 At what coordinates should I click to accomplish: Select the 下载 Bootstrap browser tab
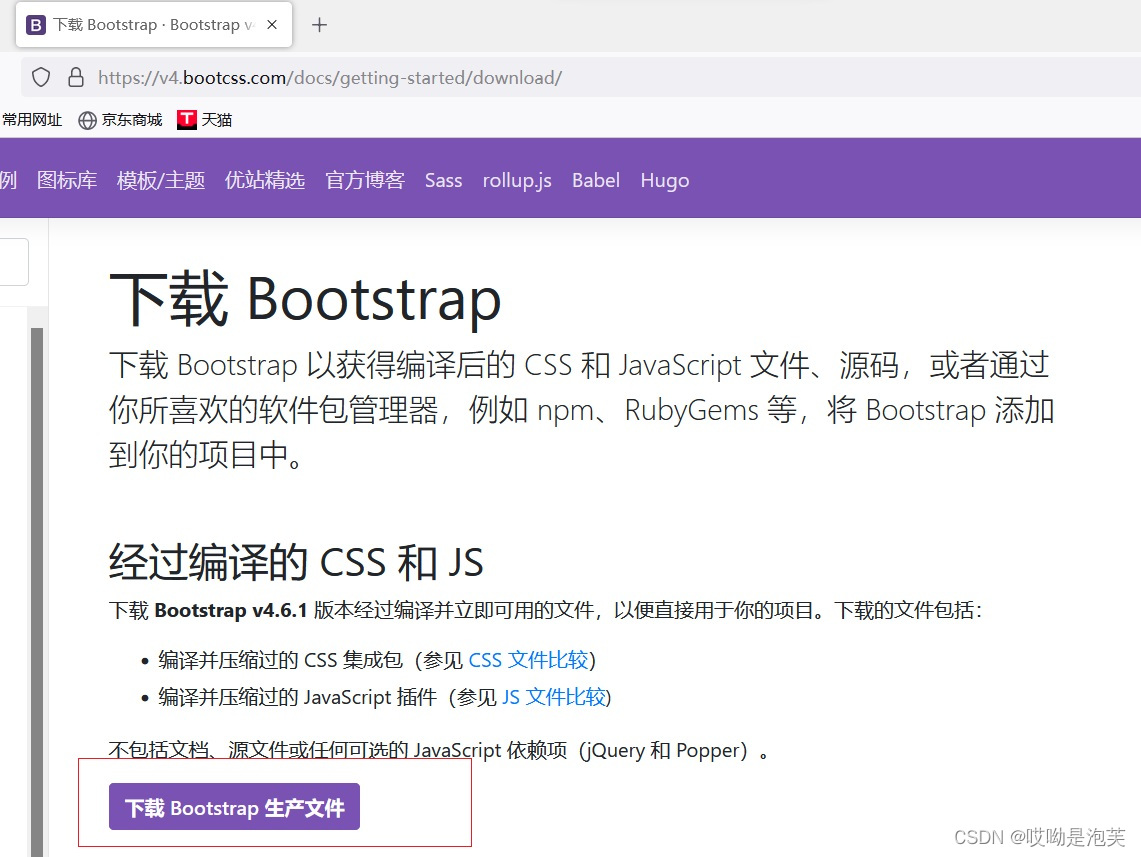(154, 25)
